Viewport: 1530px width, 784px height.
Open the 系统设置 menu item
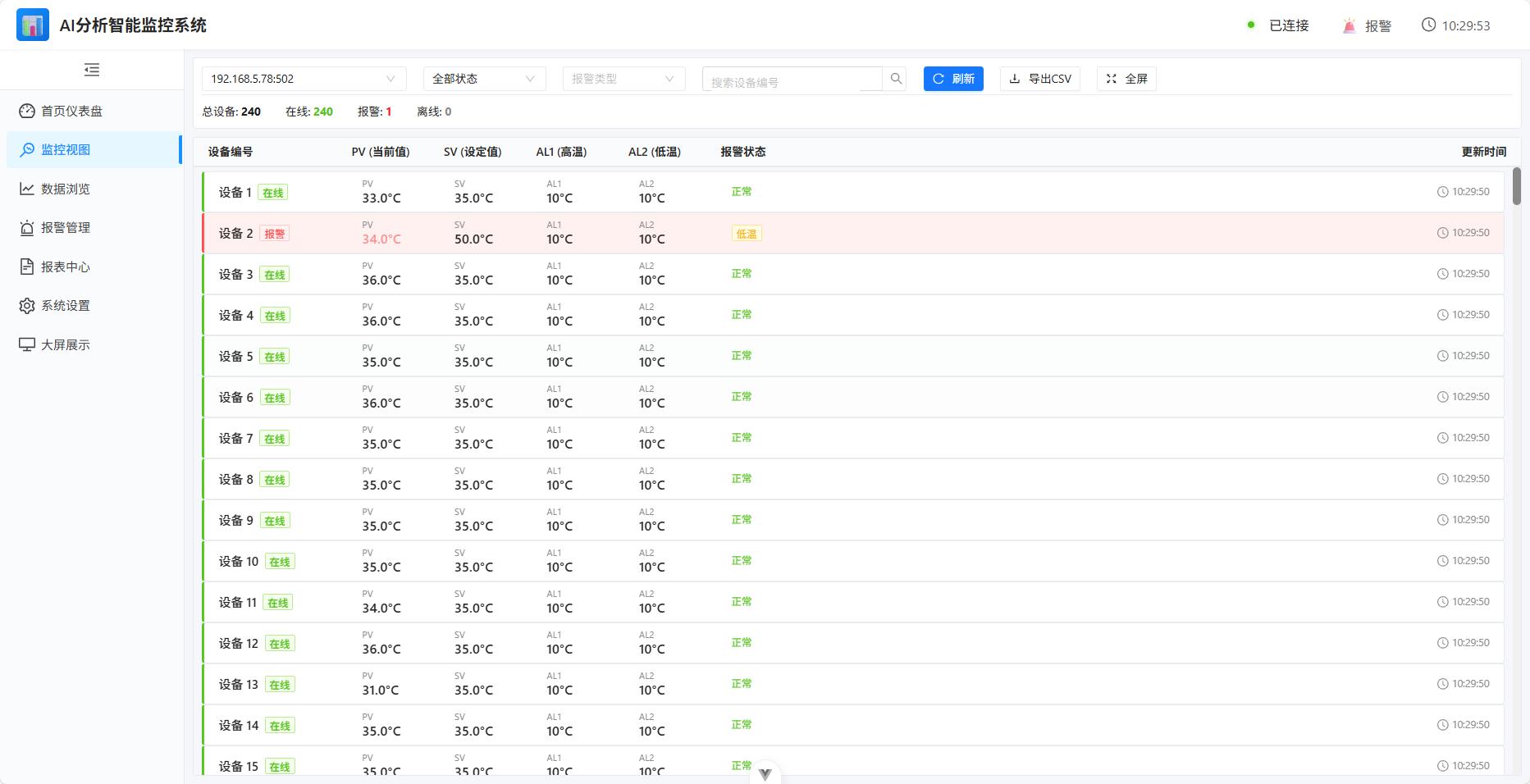tap(94, 305)
